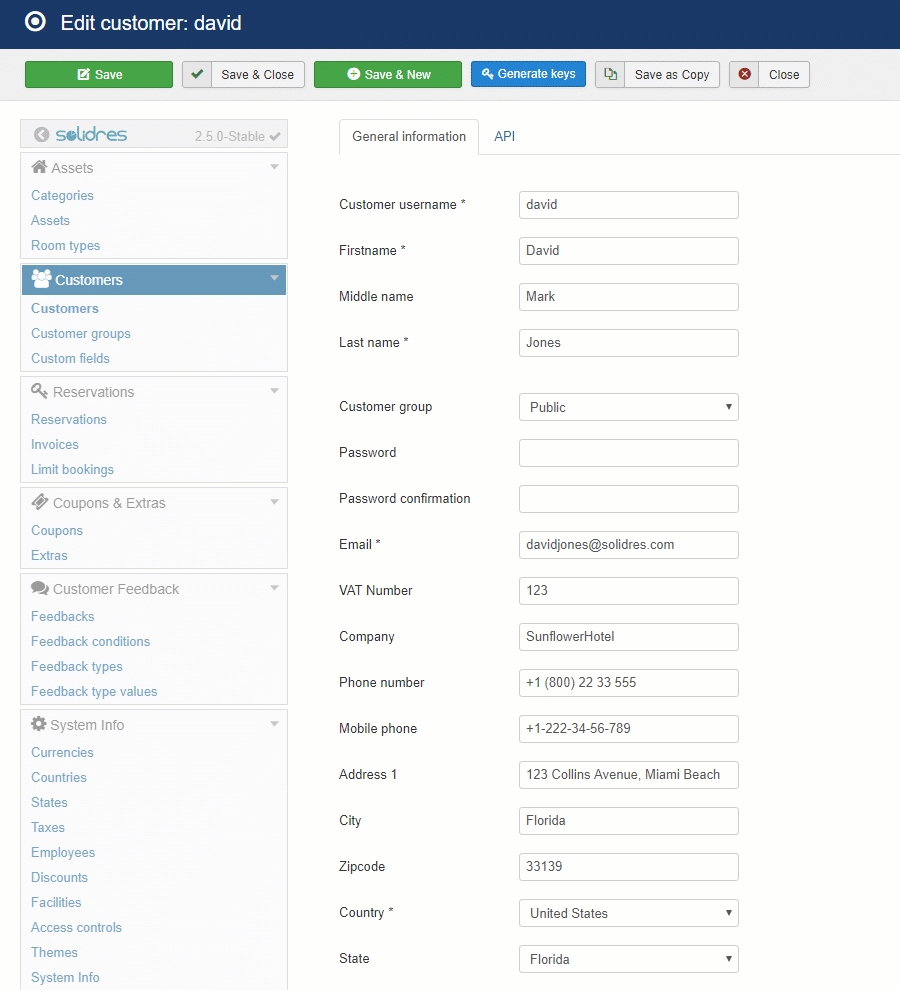The height and width of the screenshot is (990, 900).
Task: Click the checkmark icon on Save & Close
Action: [196, 74]
